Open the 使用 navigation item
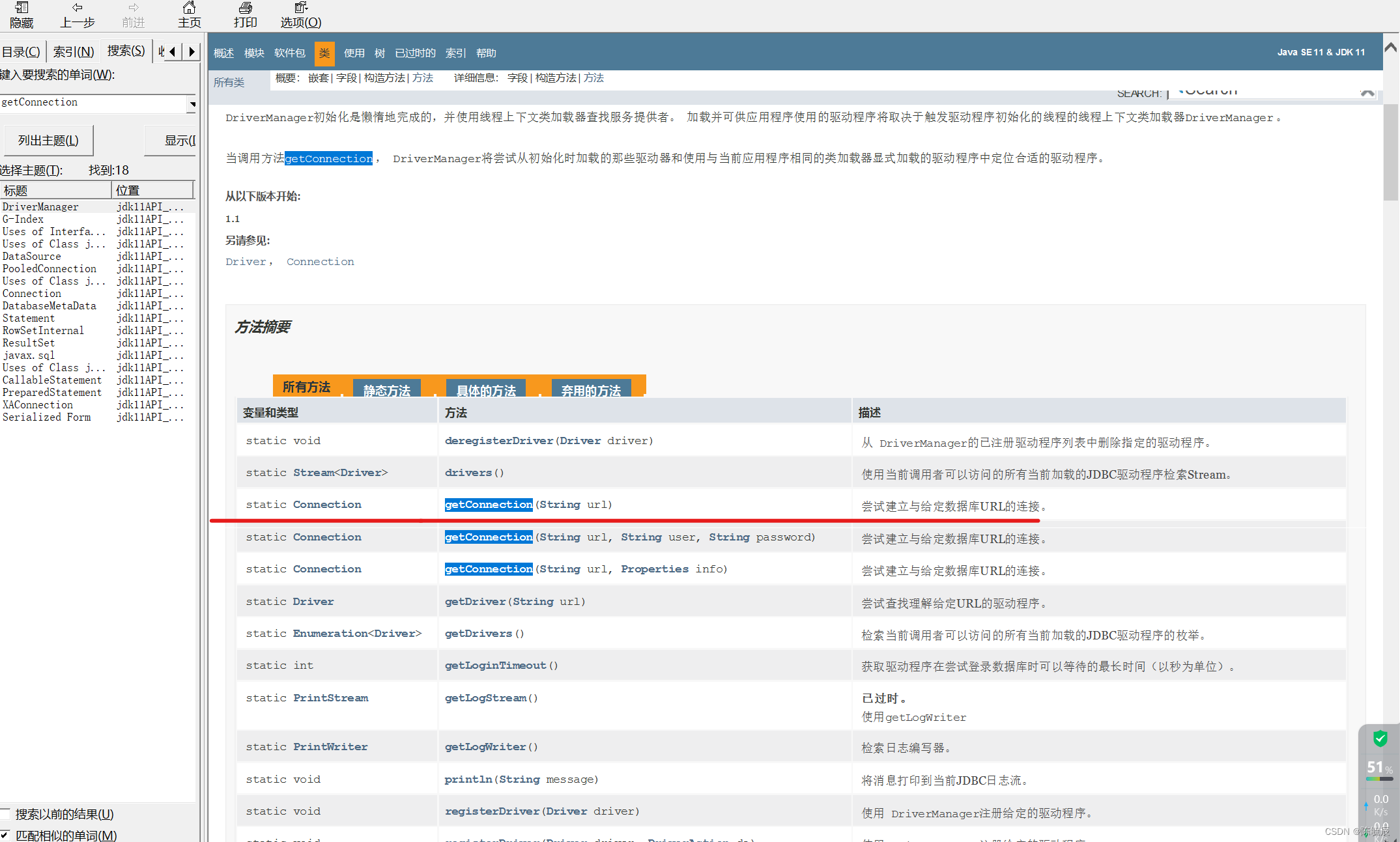Screen dimensions: 1400x842 [354, 53]
